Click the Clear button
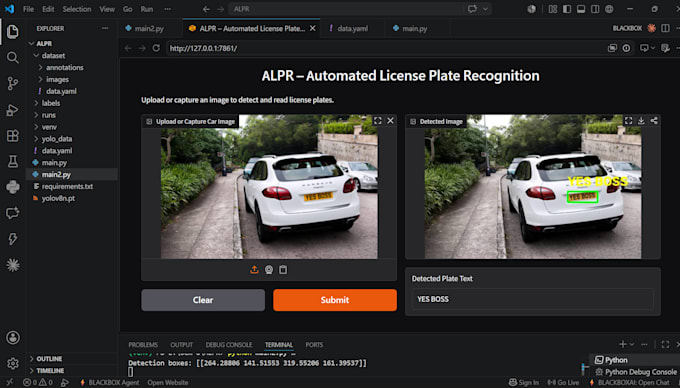 [x=203, y=300]
